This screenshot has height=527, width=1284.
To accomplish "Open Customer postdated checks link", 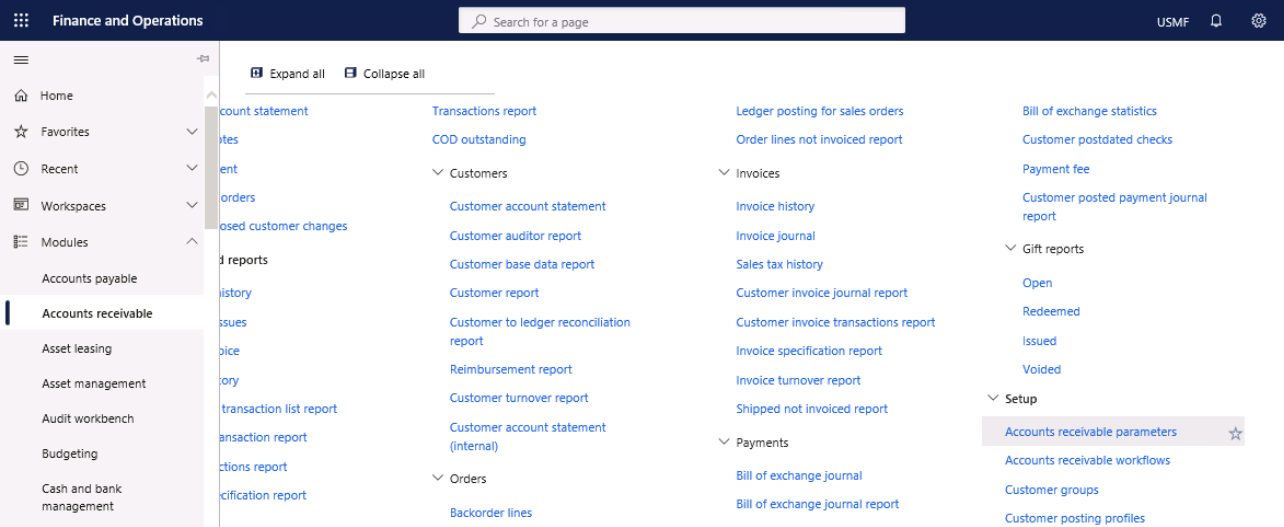I will click(x=1097, y=140).
